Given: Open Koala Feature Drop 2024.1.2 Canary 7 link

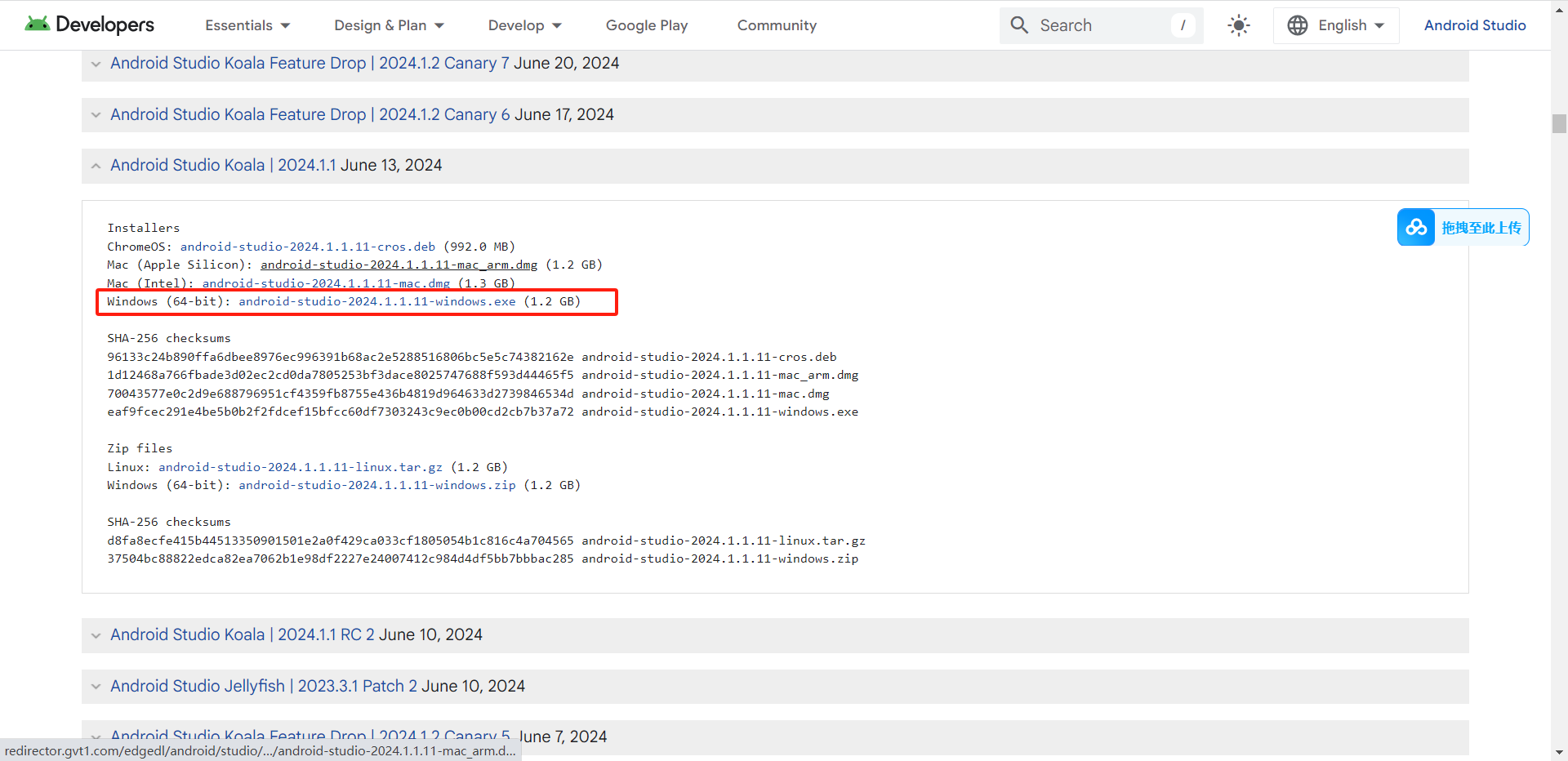Looking at the screenshot, I should (310, 63).
